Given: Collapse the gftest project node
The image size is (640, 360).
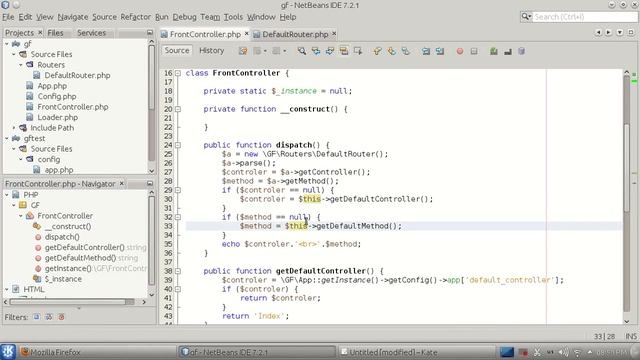Looking at the screenshot, I should [7, 138].
